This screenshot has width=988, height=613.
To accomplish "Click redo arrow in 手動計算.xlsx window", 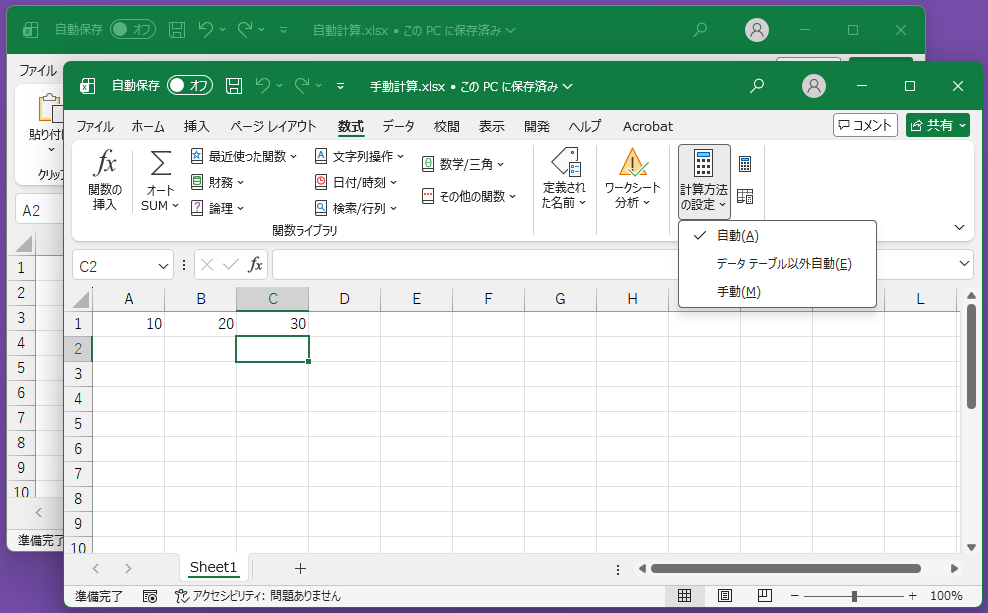I will click(302, 86).
